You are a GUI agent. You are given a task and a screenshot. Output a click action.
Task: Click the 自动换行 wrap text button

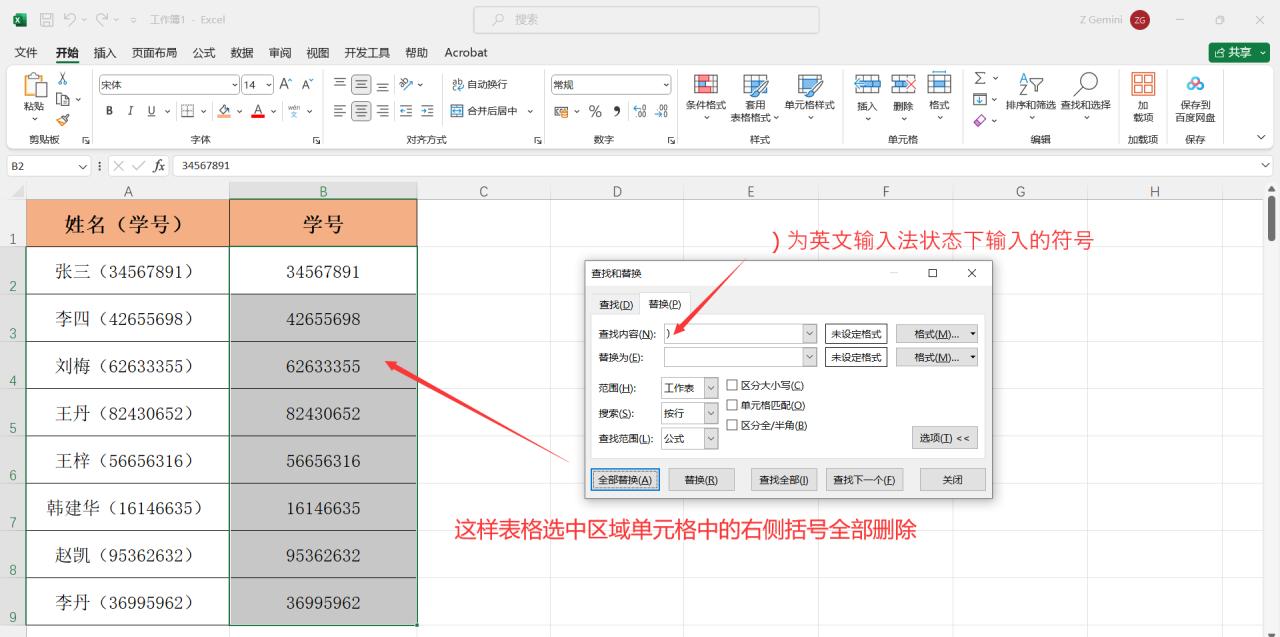pos(479,85)
